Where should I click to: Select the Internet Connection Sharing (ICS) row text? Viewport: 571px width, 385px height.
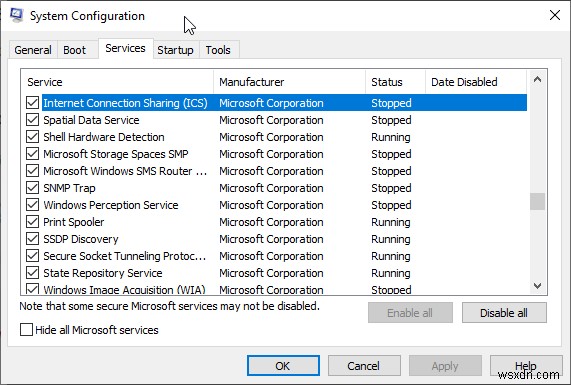point(125,103)
